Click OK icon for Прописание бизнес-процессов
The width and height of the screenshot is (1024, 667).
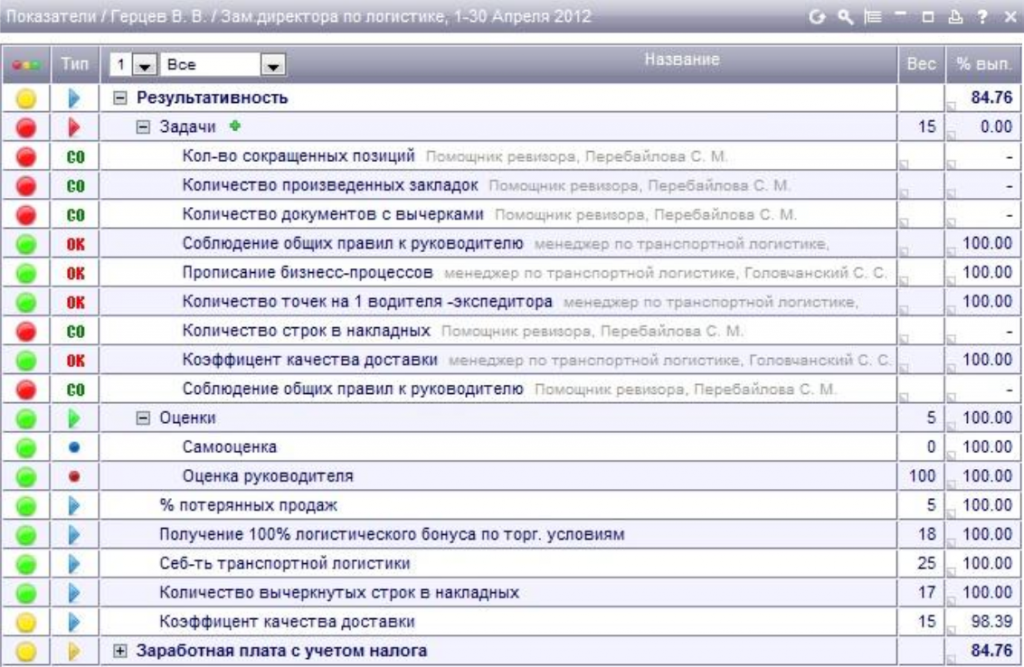[76, 273]
